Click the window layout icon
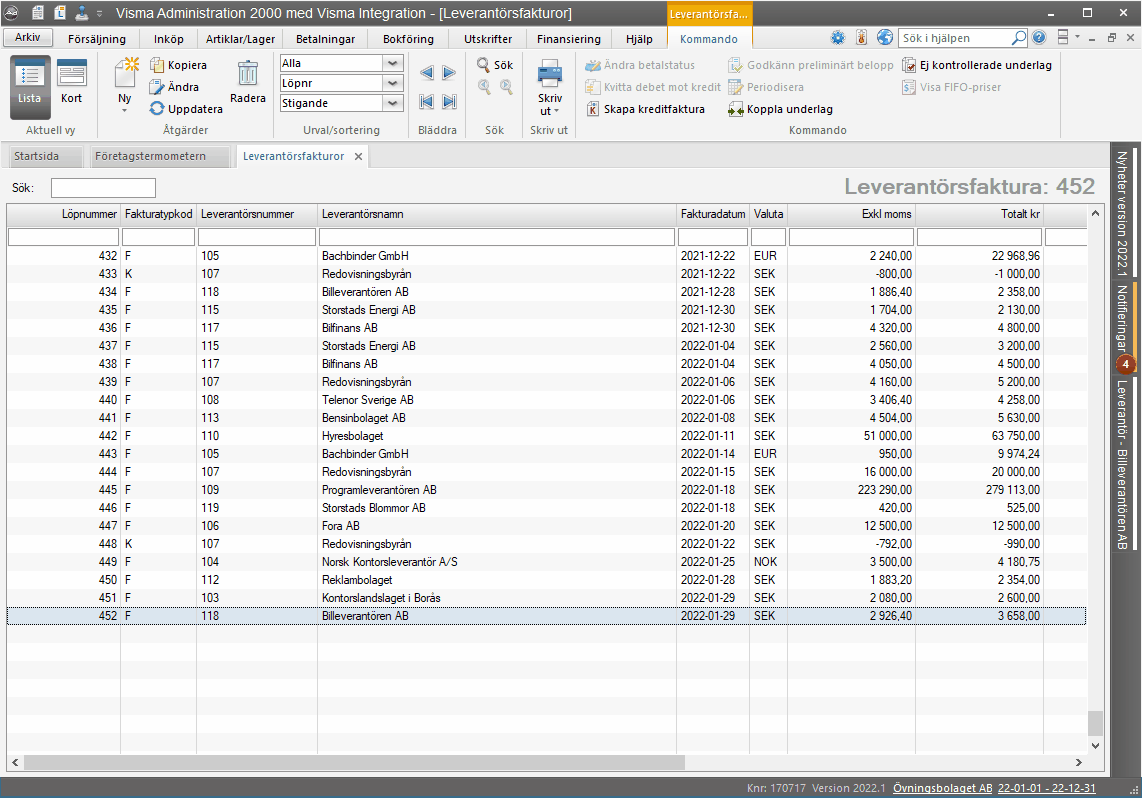This screenshot has width=1142, height=798. (x=1063, y=38)
